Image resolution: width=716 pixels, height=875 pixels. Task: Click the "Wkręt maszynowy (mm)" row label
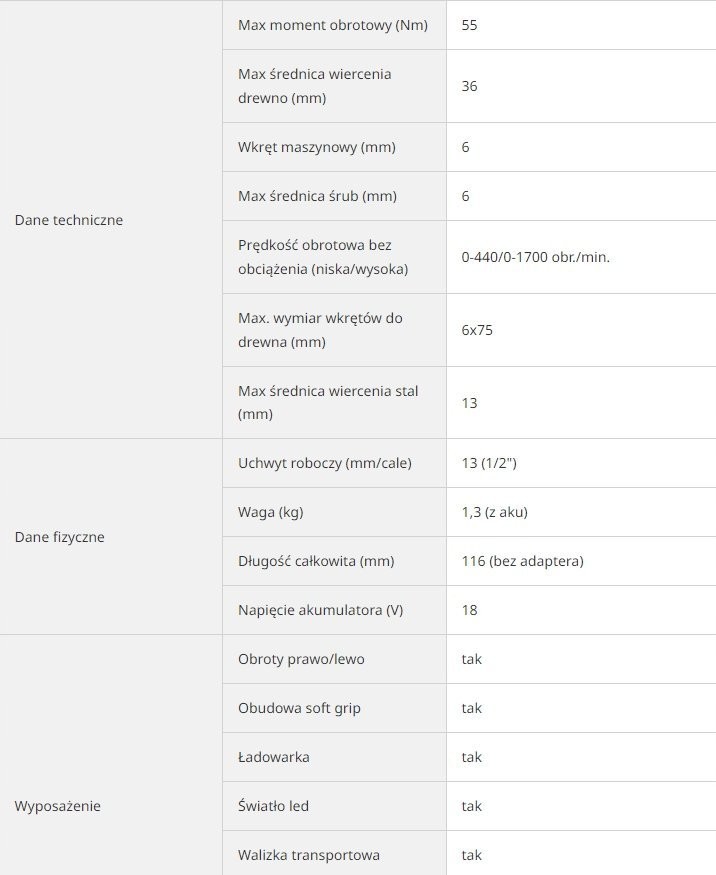(x=317, y=147)
